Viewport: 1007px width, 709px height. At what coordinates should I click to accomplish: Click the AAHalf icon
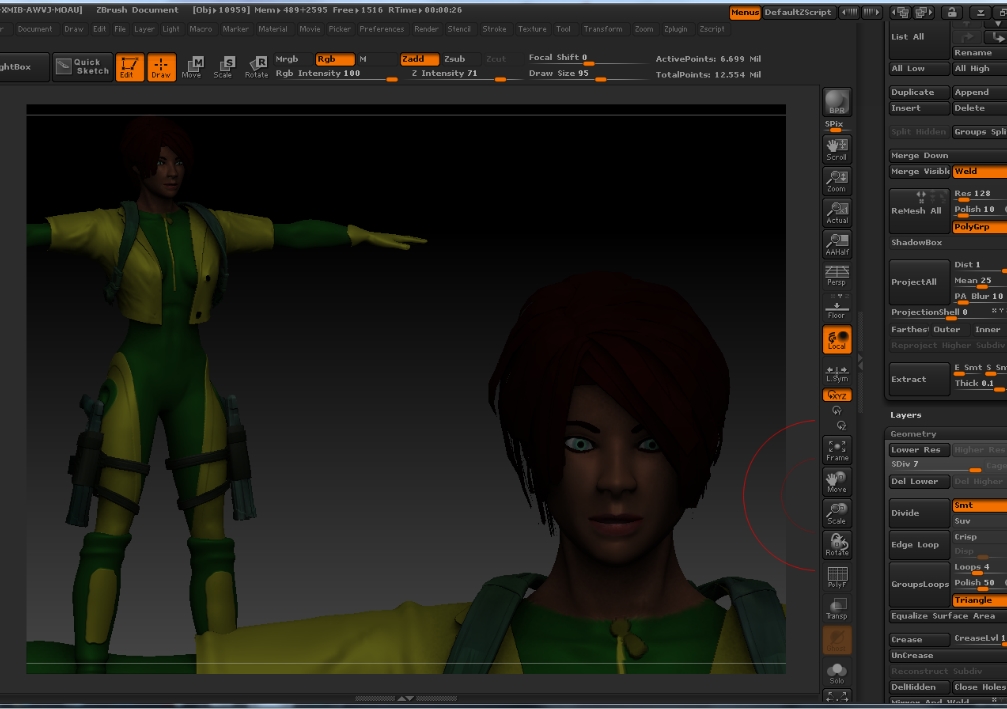(x=837, y=244)
